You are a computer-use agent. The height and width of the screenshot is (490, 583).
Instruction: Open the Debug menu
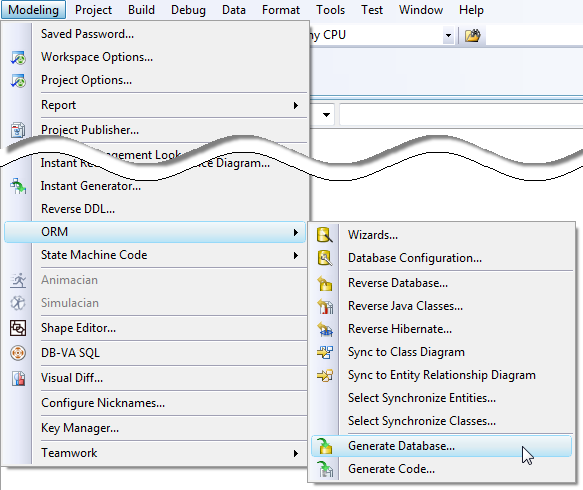tap(188, 10)
